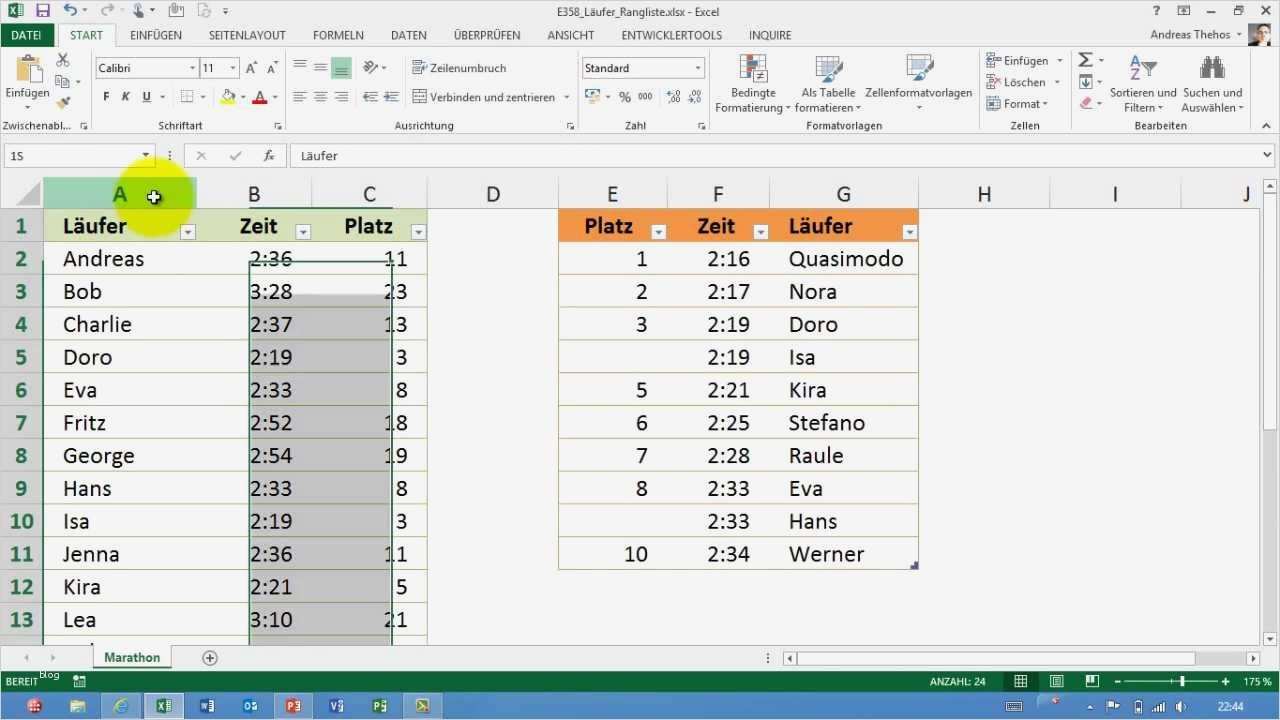Click the accounting number format icon

pyautogui.click(x=592, y=97)
